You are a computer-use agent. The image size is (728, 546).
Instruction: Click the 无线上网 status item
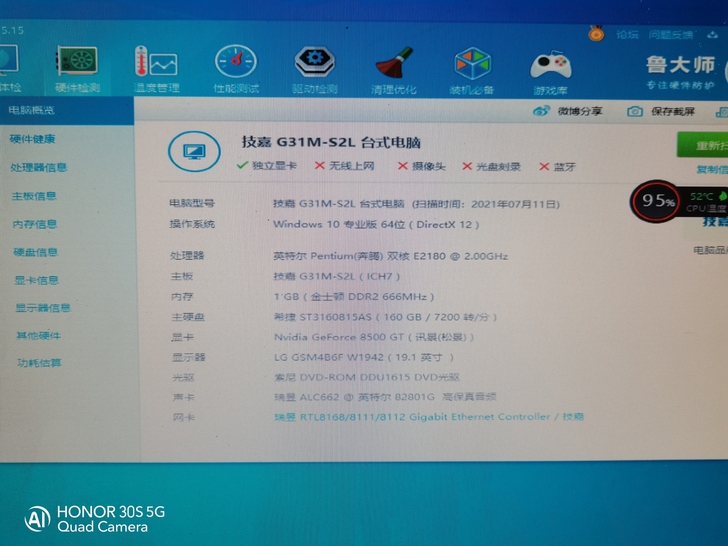pyautogui.click(x=344, y=166)
